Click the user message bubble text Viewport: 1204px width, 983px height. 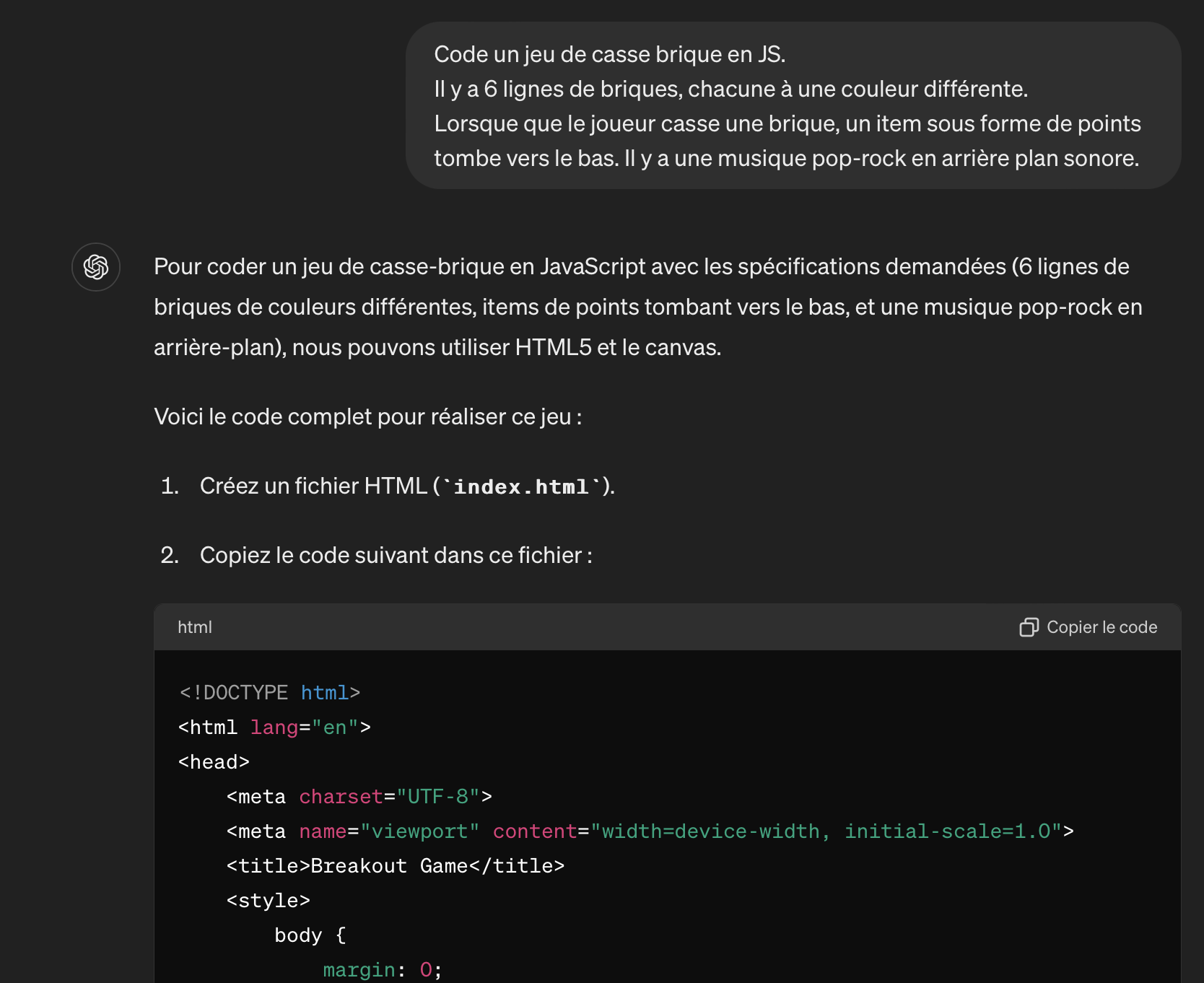coord(788,106)
